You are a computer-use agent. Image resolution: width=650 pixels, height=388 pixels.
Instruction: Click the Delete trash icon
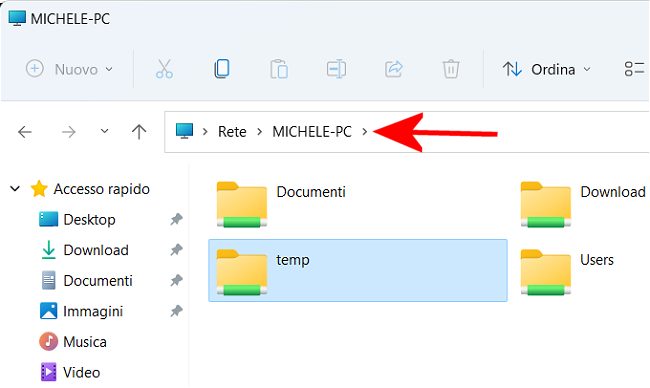click(451, 69)
